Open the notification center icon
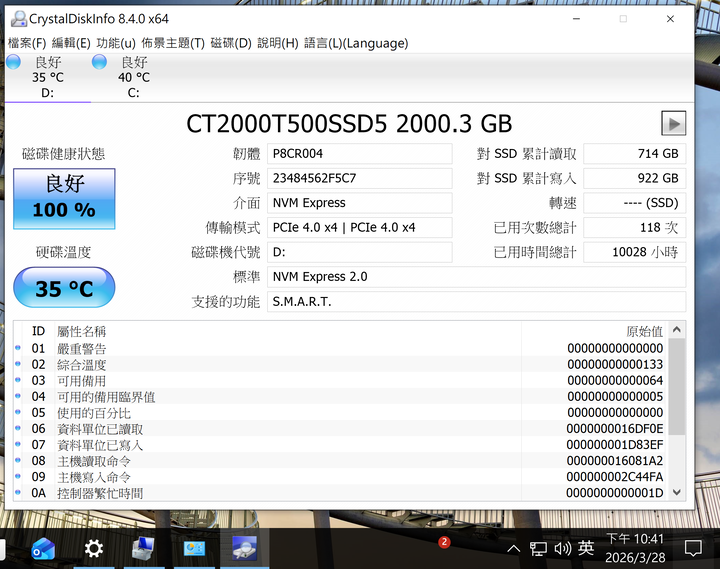 [x=693, y=548]
